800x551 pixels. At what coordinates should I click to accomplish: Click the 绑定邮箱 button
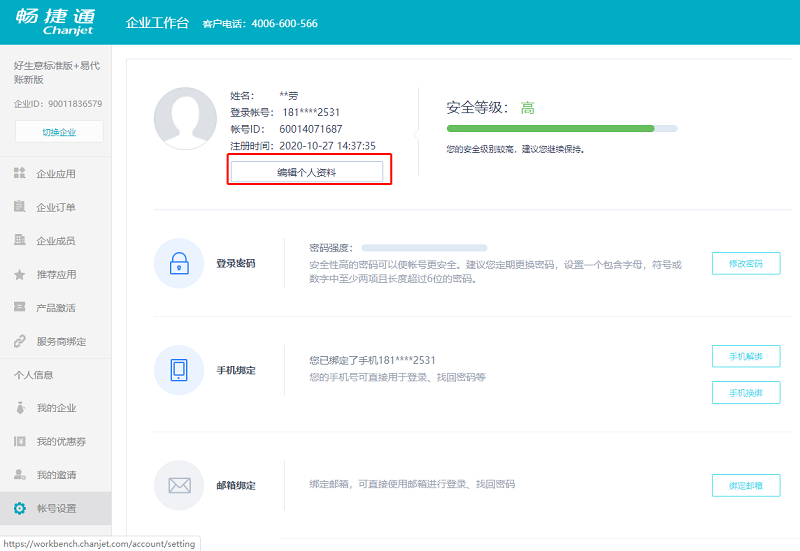(746, 485)
